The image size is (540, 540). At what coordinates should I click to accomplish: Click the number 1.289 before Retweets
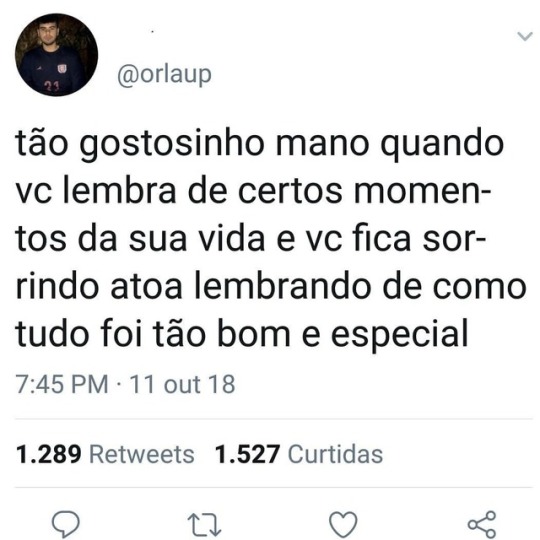click(49, 454)
